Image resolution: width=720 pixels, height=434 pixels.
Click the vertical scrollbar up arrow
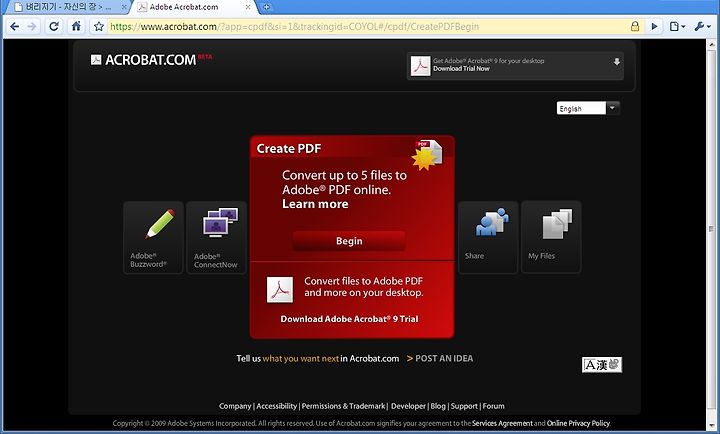(x=711, y=45)
